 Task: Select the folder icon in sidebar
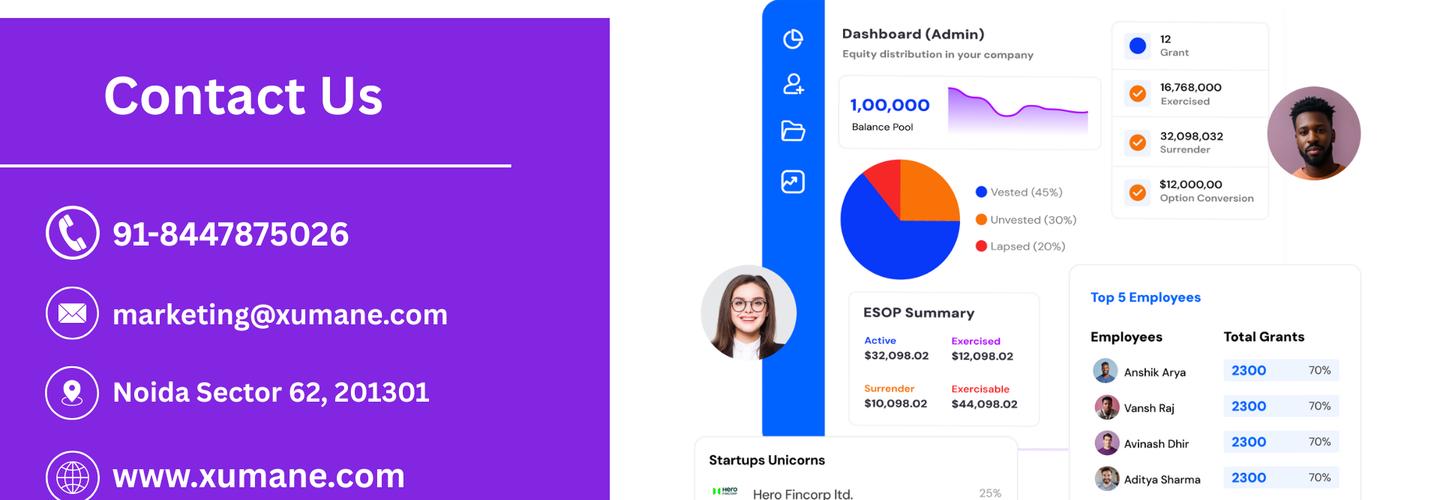point(793,131)
